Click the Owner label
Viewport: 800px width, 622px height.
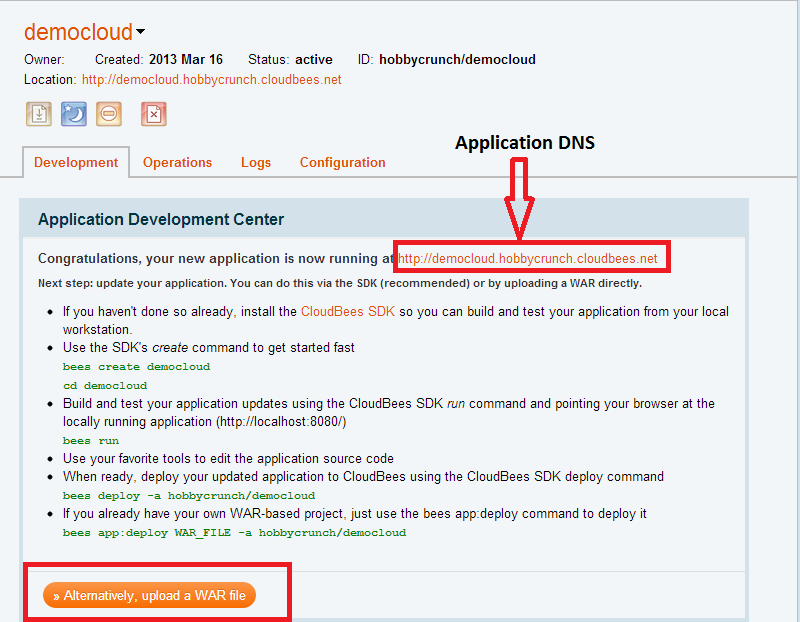[44, 60]
